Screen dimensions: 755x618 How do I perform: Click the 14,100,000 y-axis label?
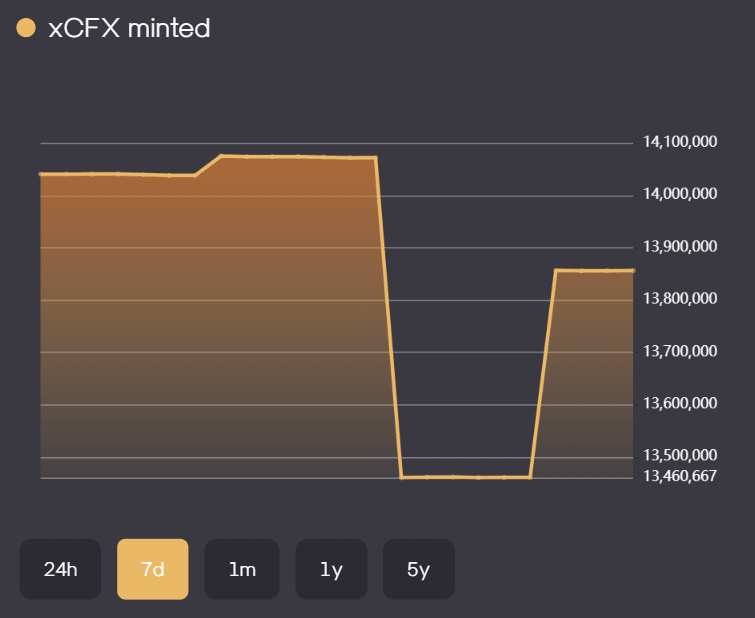680,142
